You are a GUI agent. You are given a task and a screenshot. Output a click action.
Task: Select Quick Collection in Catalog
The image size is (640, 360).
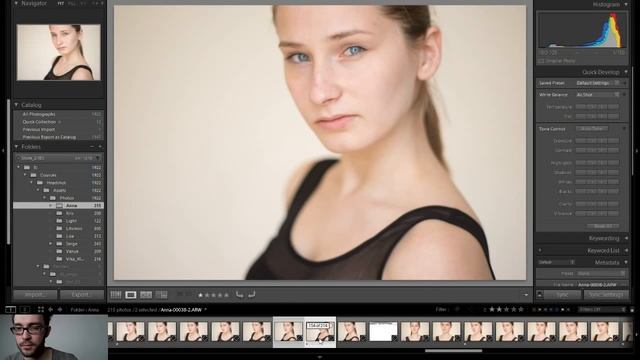[58, 122]
